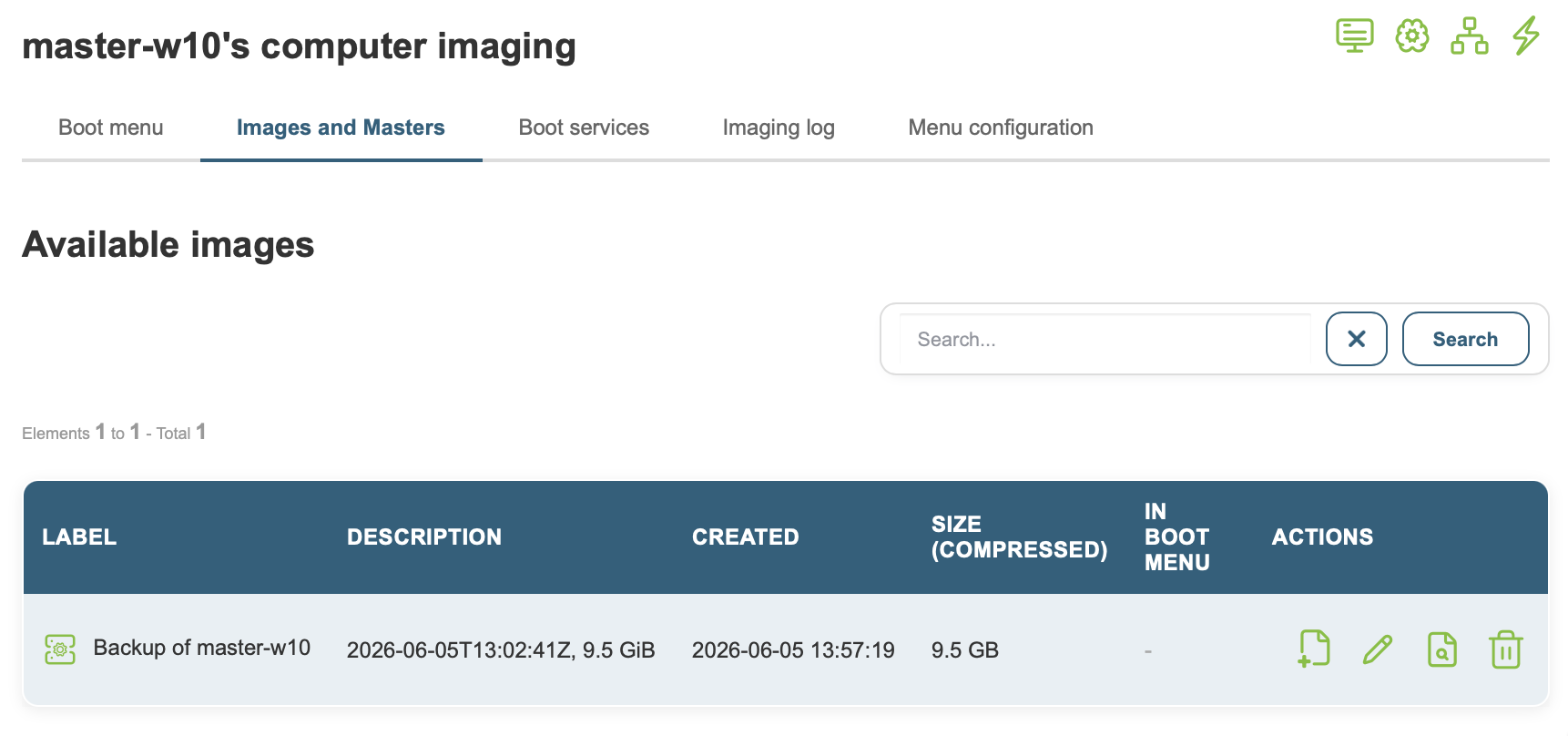This screenshot has height=736, width=1568.
Task: Click the gear badge icon in header
Action: [1412, 36]
